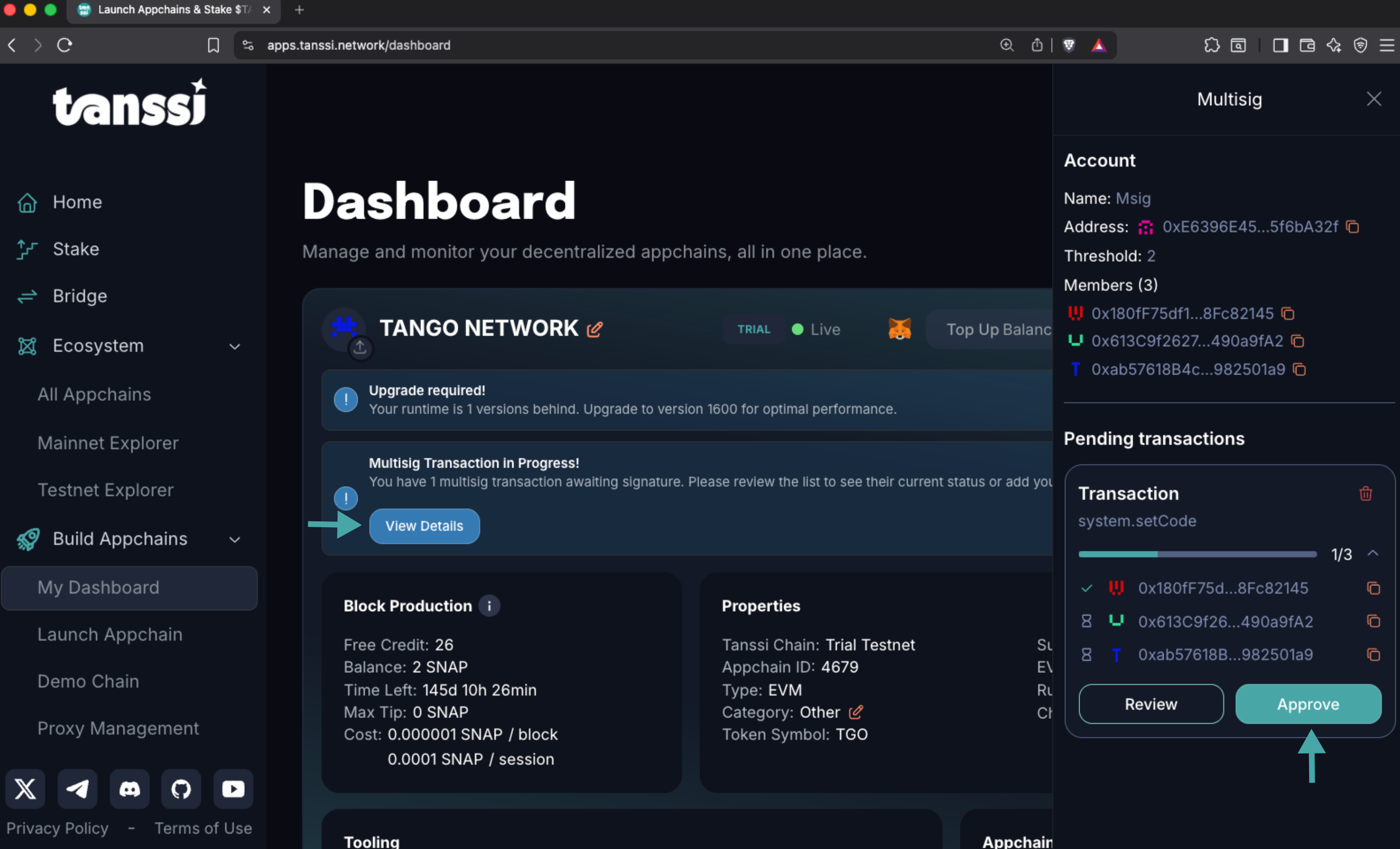Viewport: 1400px width, 849px height.
Task: Collapse the Ecosystem sidebar section
Action: tap(235, 346)
